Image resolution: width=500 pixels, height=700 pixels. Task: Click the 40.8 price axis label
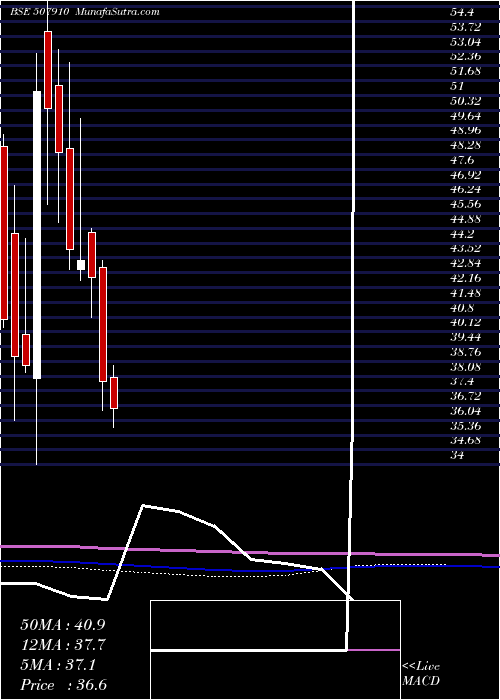[462, 308]
